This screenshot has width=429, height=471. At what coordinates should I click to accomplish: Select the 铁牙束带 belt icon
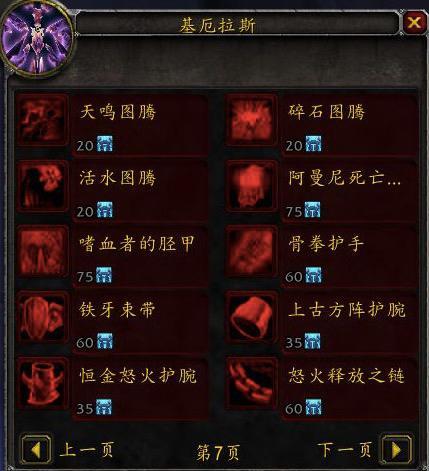coord(42,317)
